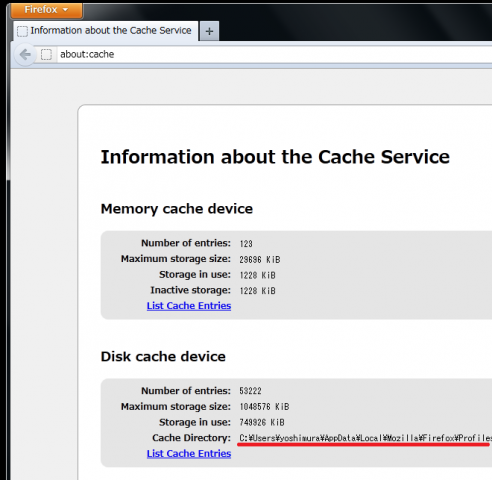Click the 1048576 KiB maximum storage value
The image size is (492, 480).
(x=264, y=407)
